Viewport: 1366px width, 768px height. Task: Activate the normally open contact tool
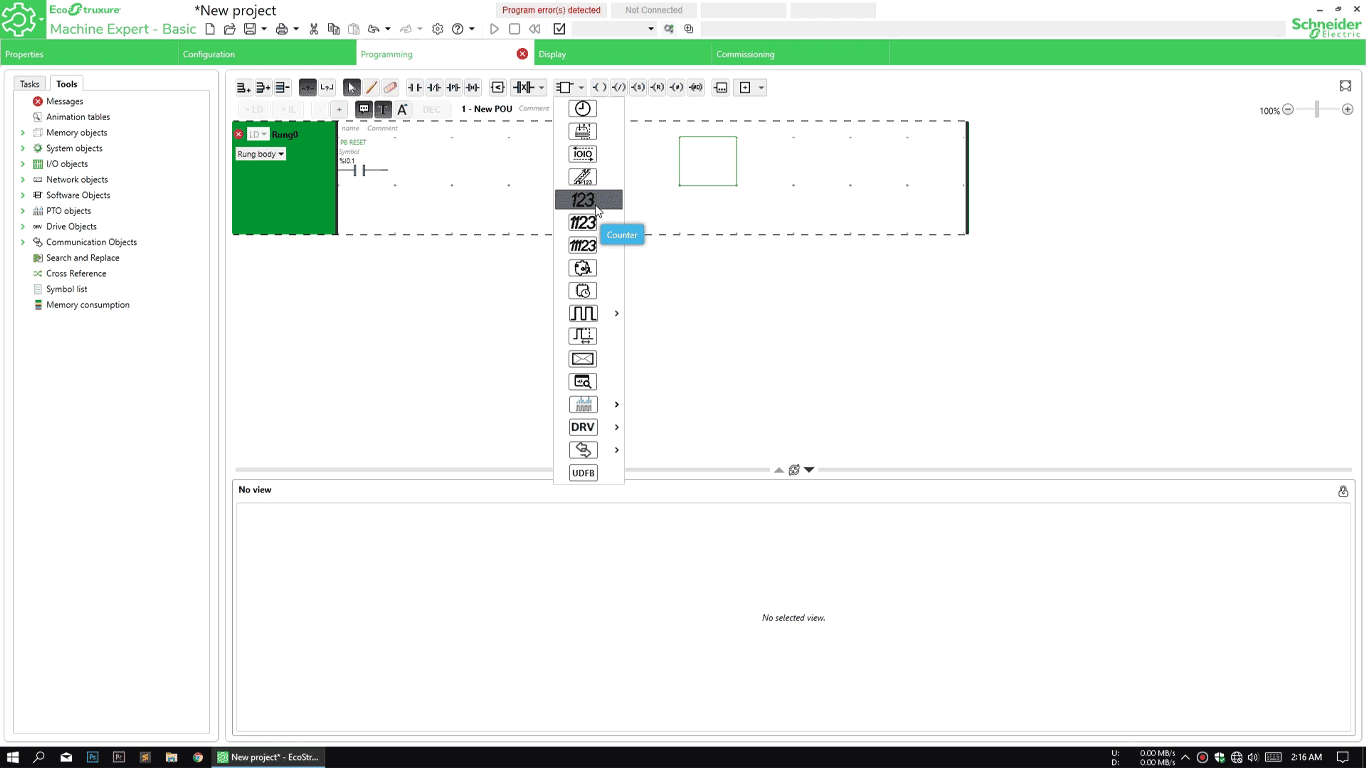click(x=414, y=87)
